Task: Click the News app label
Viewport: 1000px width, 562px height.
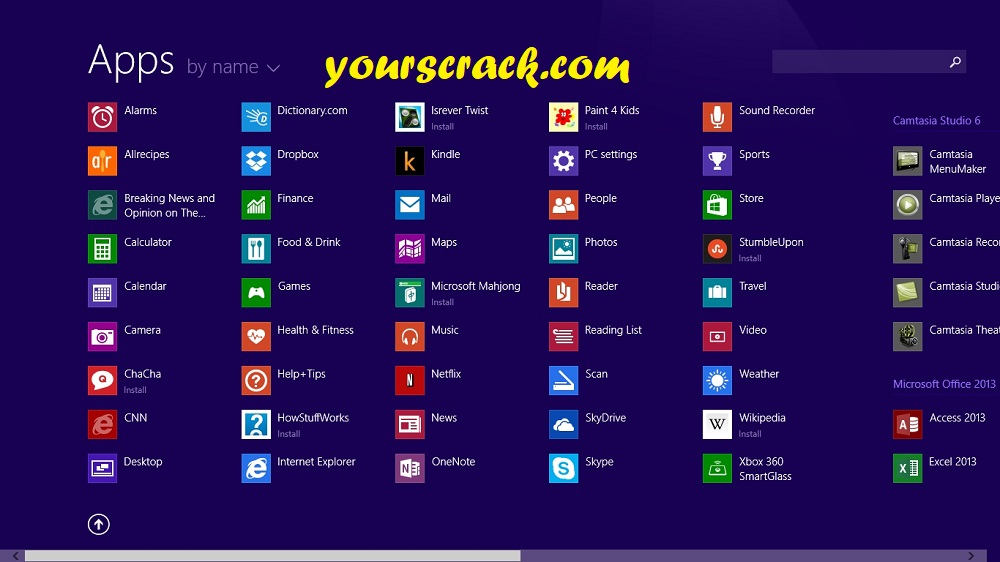Action: pyautogui.click(x=444, y=418)
